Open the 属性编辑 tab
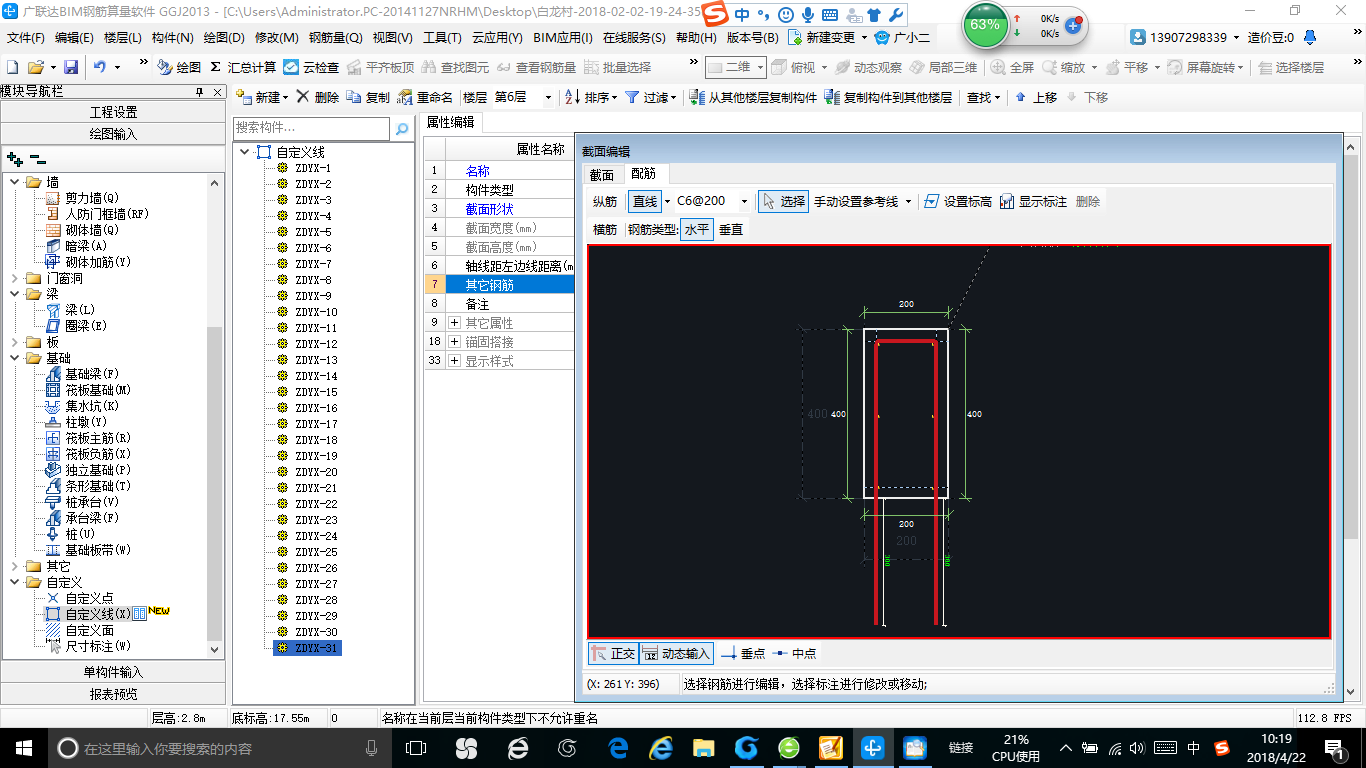1366x768 pixels. coord(450,122)
